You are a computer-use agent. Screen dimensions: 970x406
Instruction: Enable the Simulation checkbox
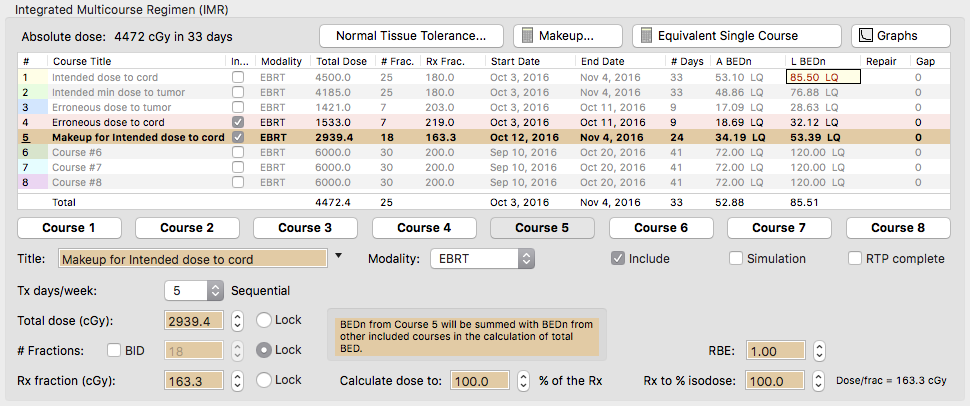pyautogui.click(x=737, y=258)
